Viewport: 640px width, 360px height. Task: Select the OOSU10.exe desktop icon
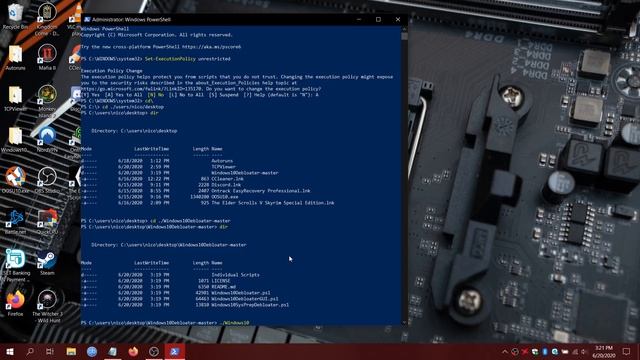coord(15,180)
